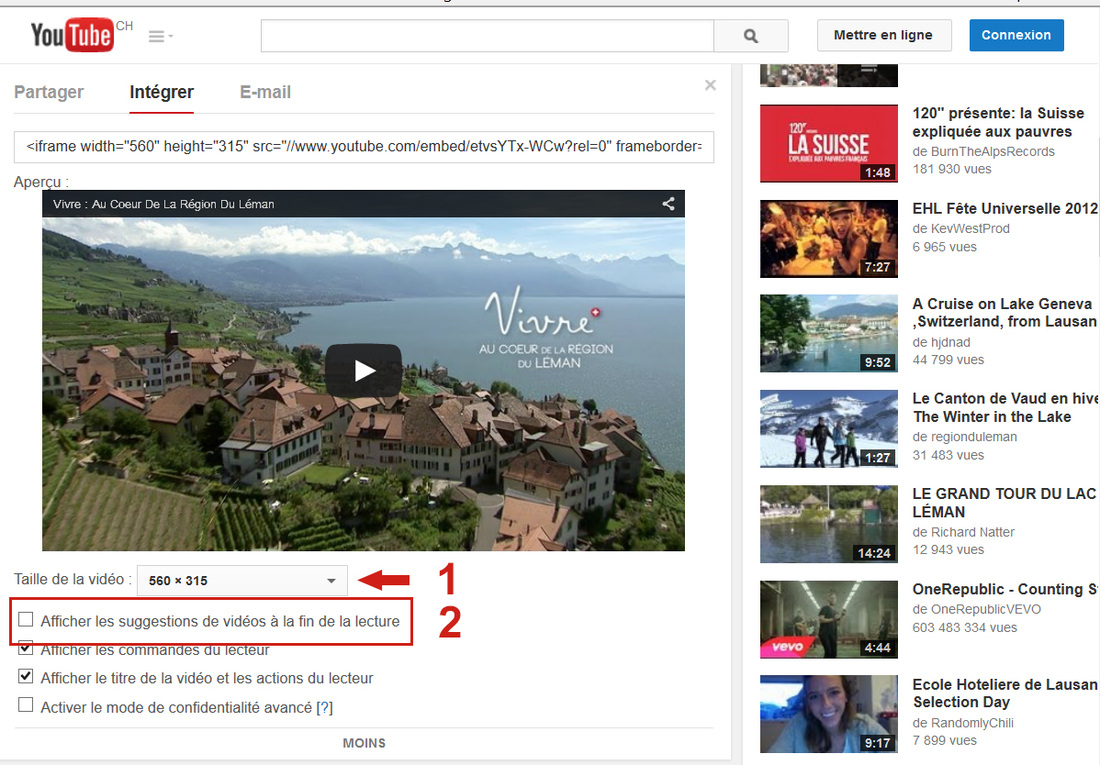Screen dimensions: 1100x765
Task: Close the share panel with X
Action: [710, 86]
